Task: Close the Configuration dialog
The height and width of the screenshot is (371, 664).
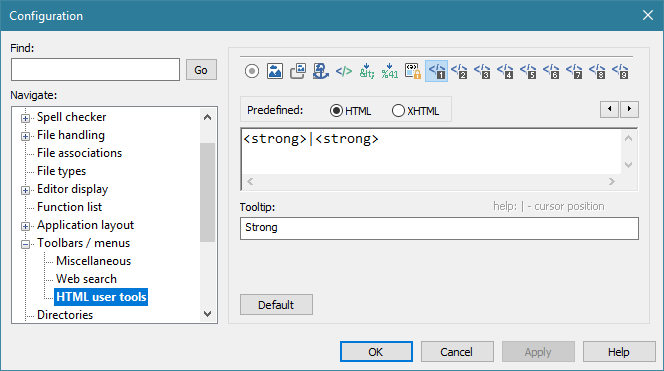Action: point(647,15)
